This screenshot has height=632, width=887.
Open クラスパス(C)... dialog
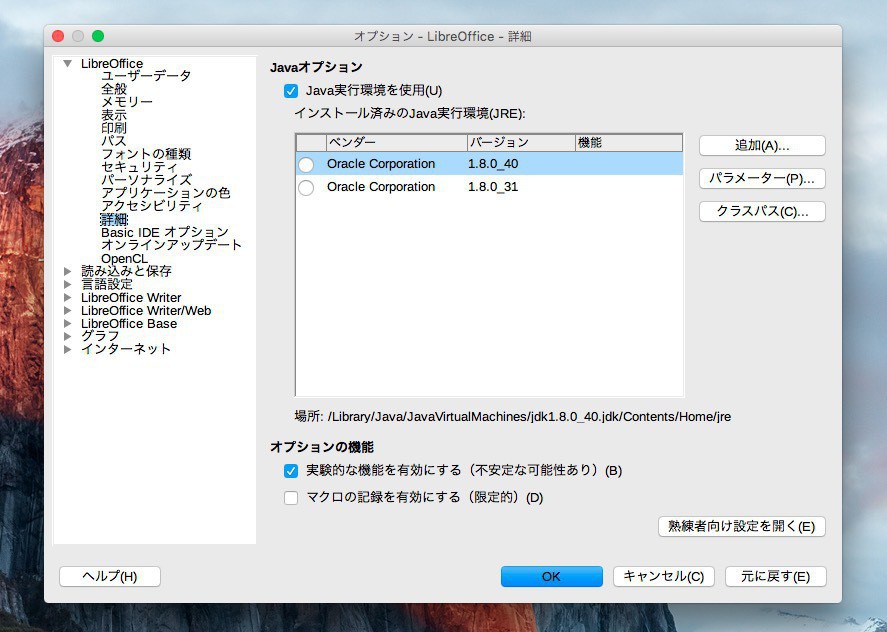click(x=762, y=212)
